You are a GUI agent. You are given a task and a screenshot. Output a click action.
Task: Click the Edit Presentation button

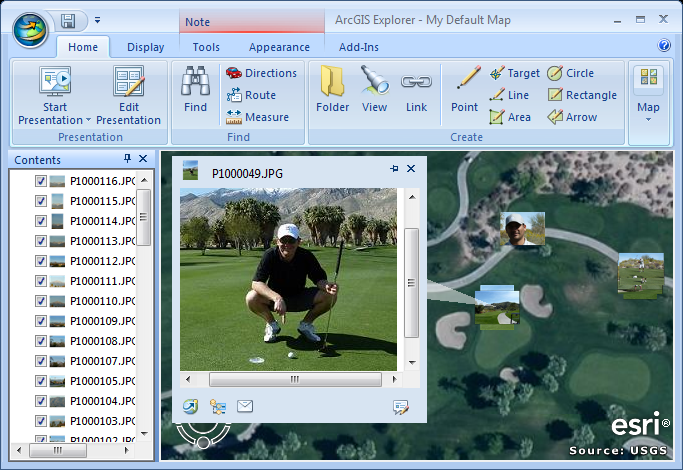[128, 96]
